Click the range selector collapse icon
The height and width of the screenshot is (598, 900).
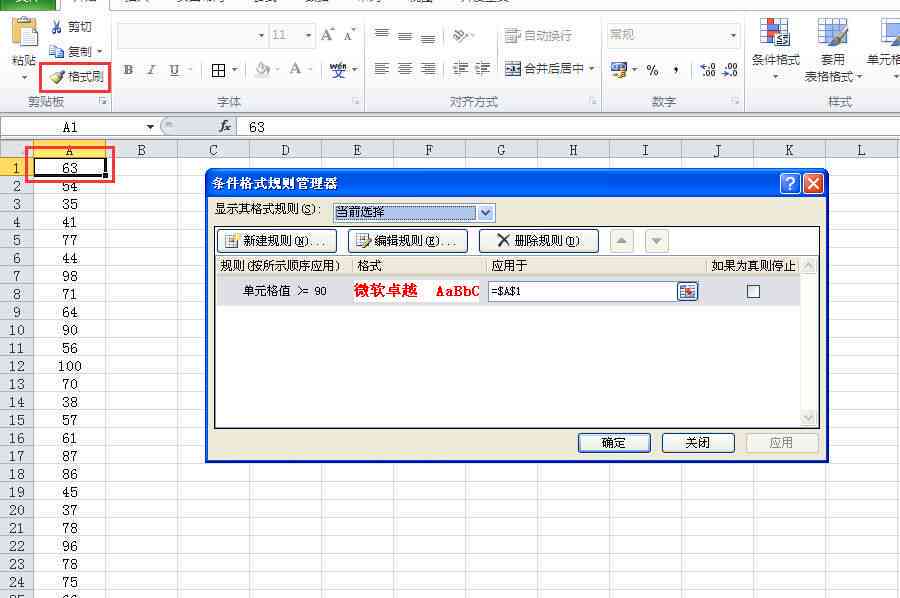pos(687,292)
